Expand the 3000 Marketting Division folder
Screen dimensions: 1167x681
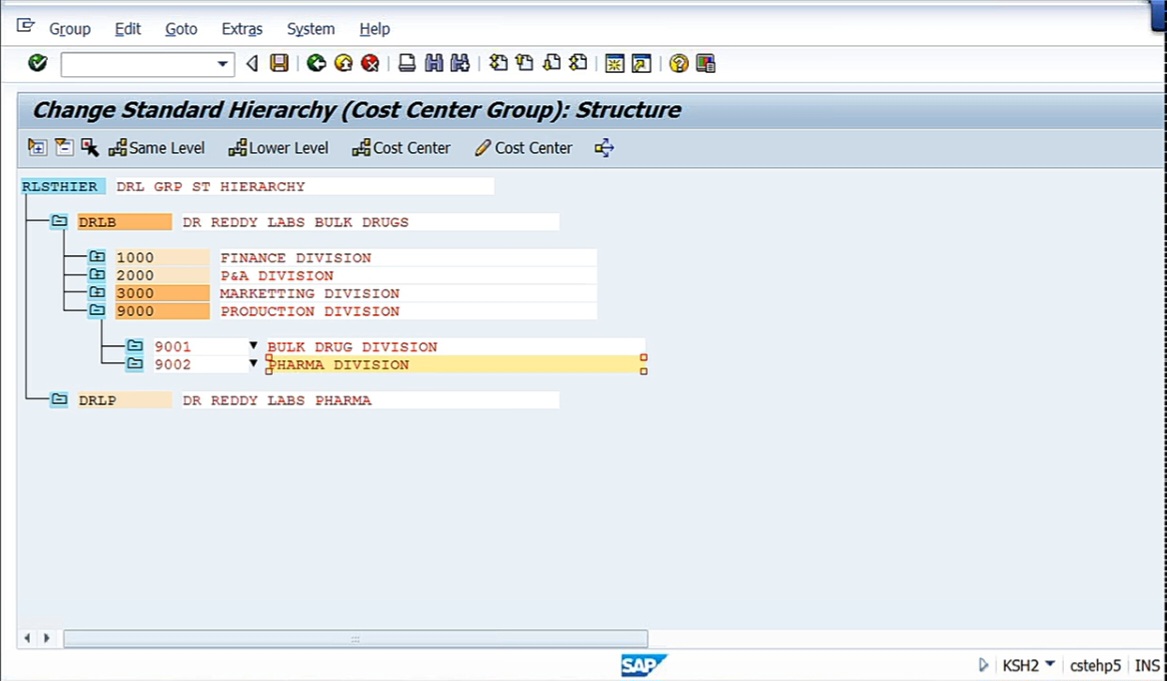point(97,292)
